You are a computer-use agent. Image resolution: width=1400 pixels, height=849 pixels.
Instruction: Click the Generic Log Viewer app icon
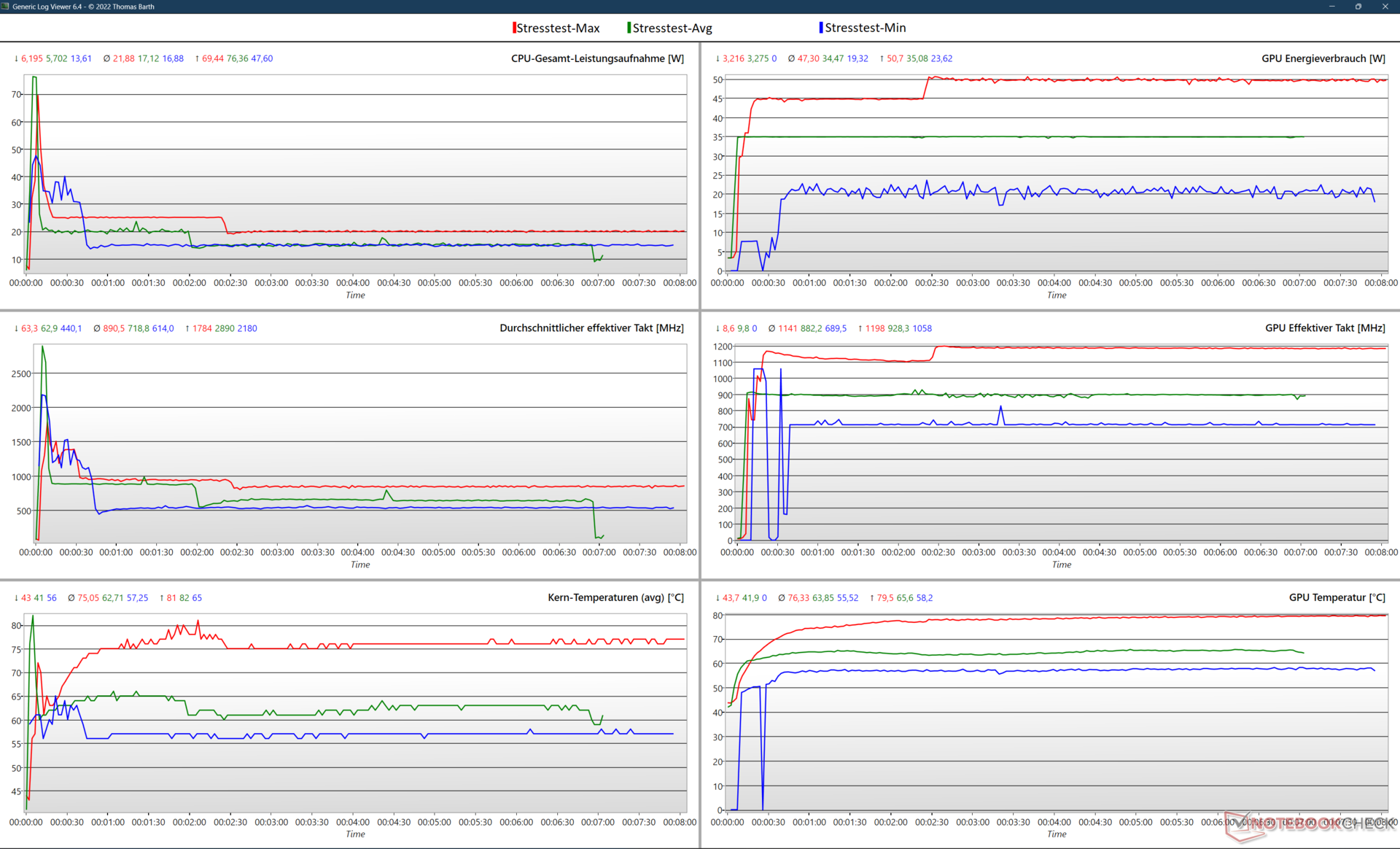6,7
